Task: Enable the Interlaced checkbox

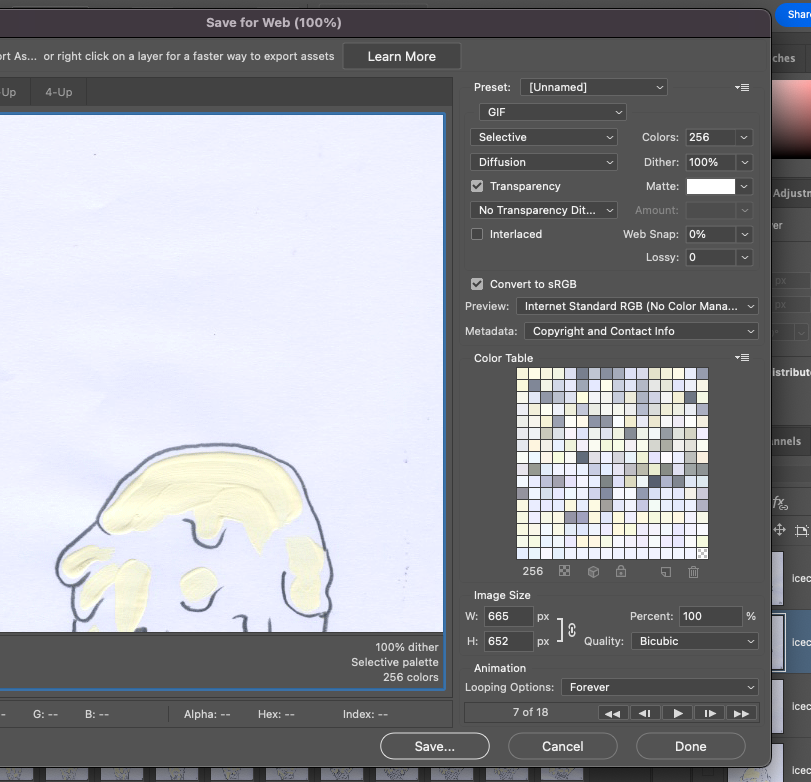Action: pyautogui.click(x=477, y=234)
